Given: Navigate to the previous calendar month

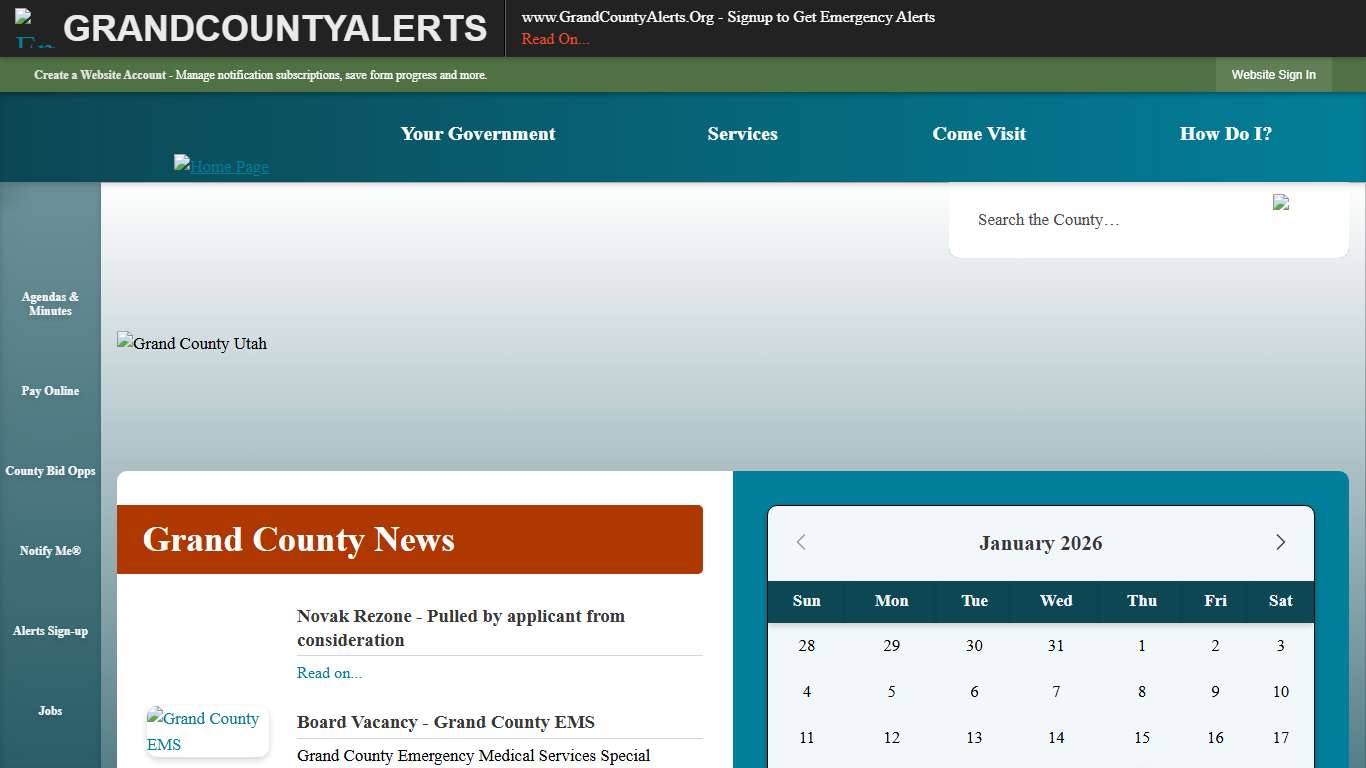Looking at the screenshot, I should pyautogui.click(x=801, y=542).
